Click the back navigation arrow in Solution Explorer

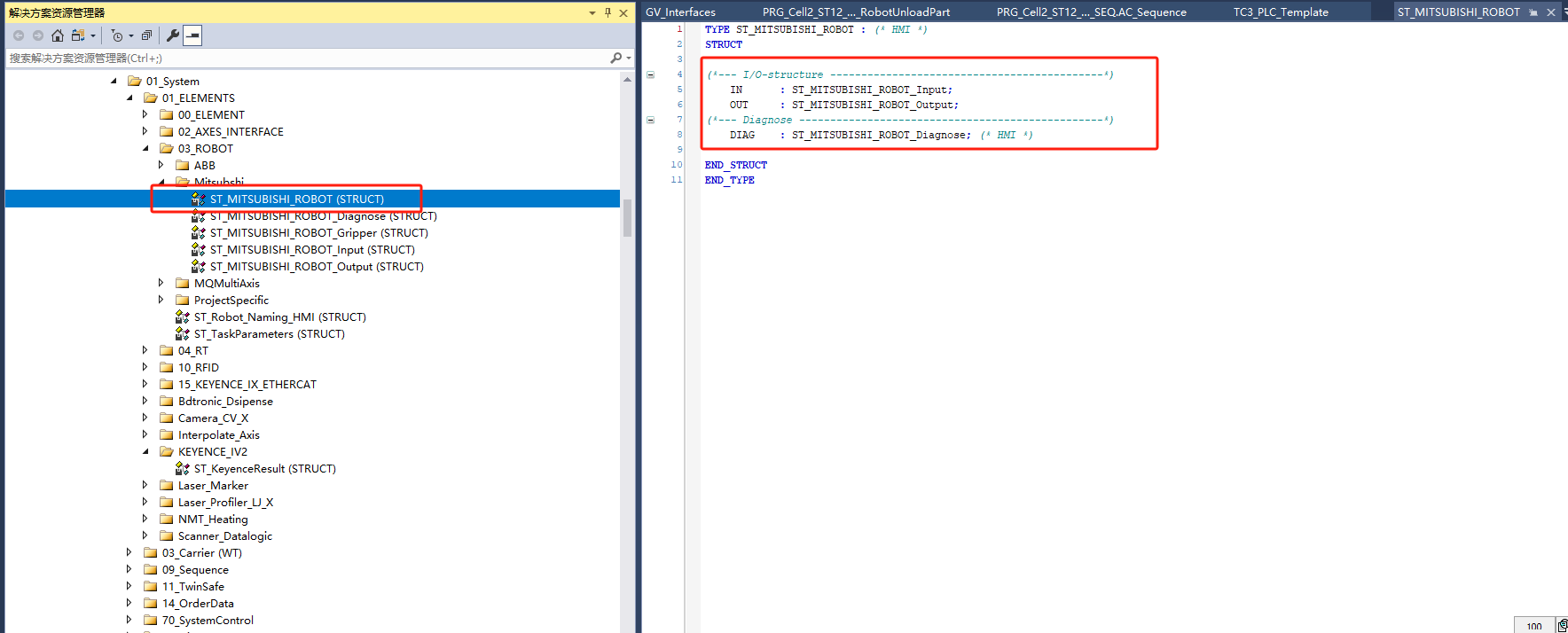[19, 35]
